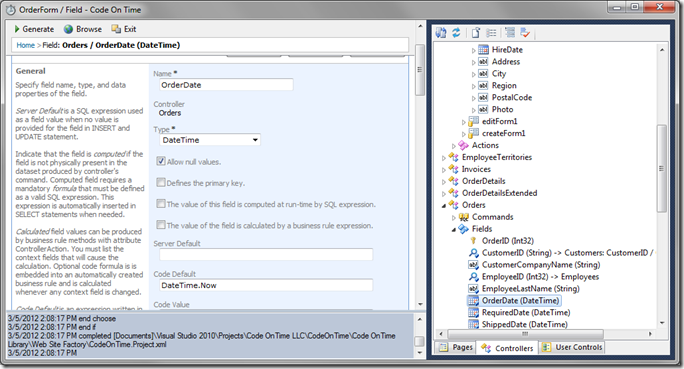684x369 pixels.
Task: Click the HireDate calendar icon
Action: (483, 50)
